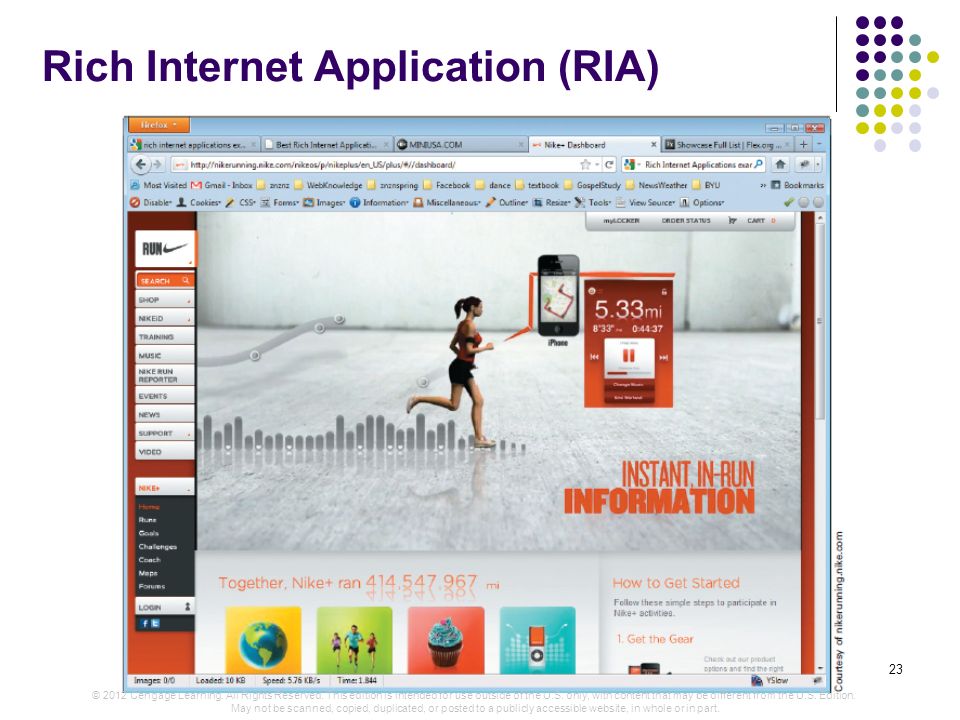Check ORDER STATUS in the page header
Viewport: 960px width, 720px height.
click(686, 220)
